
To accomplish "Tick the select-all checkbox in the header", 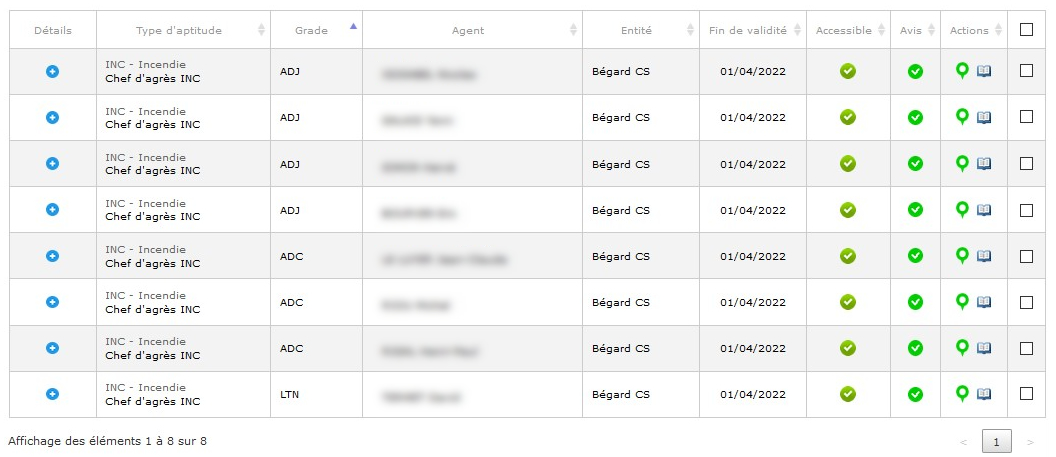I will (x=1026, y=30).
